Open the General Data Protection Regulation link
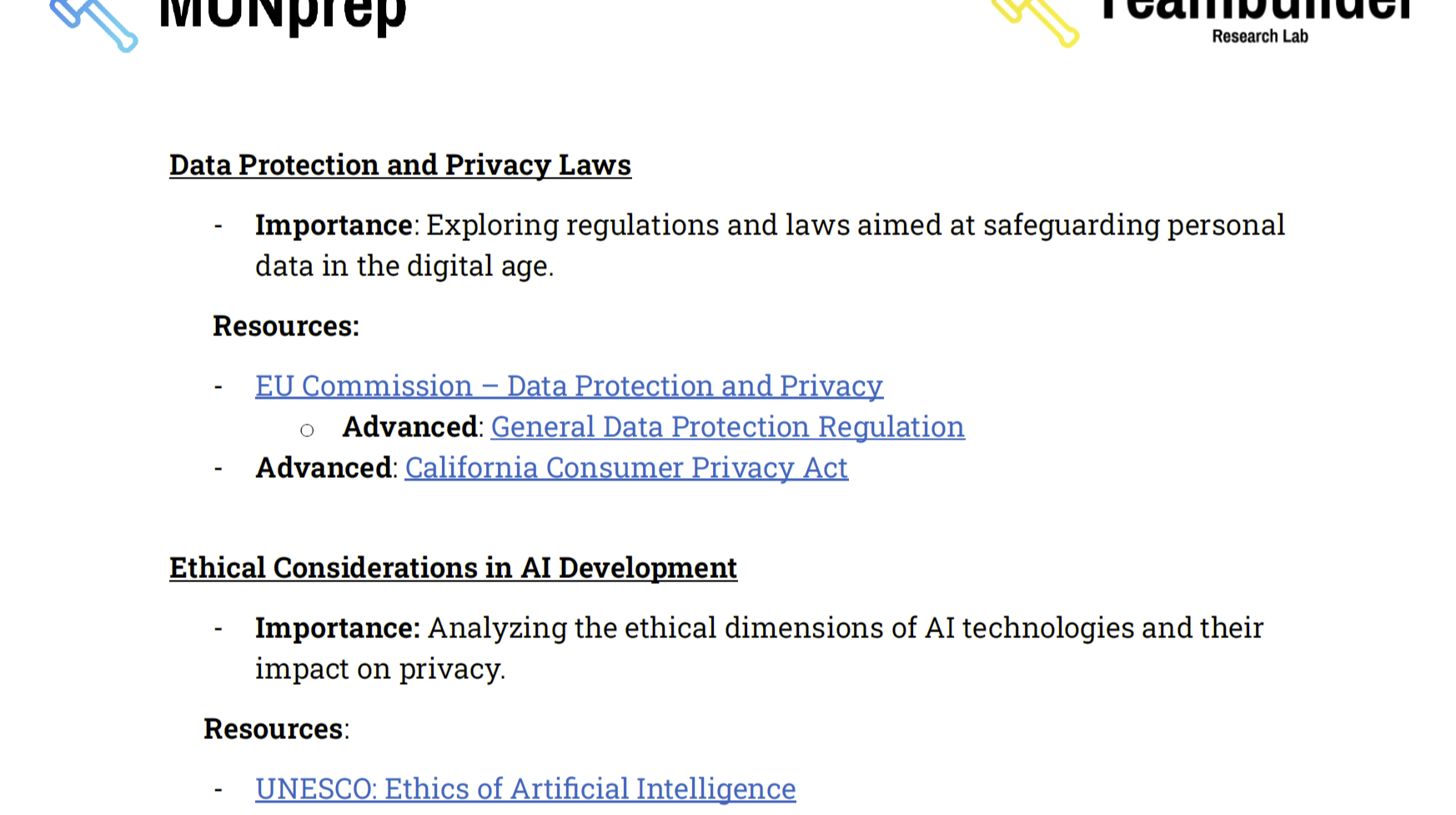Viewport: 1456px width, 815px height. coord(727,427)
